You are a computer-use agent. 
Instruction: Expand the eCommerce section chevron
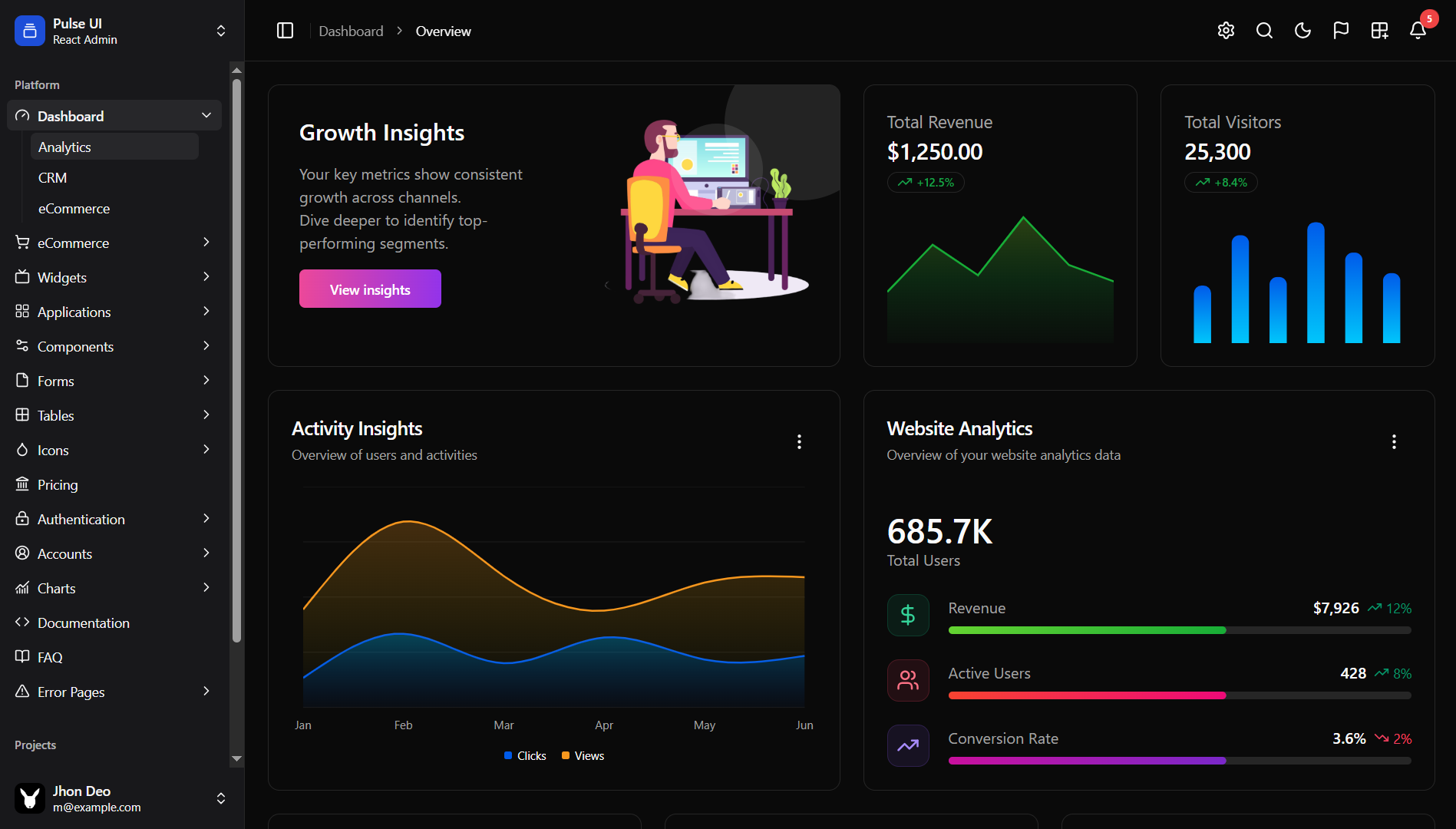206,242
